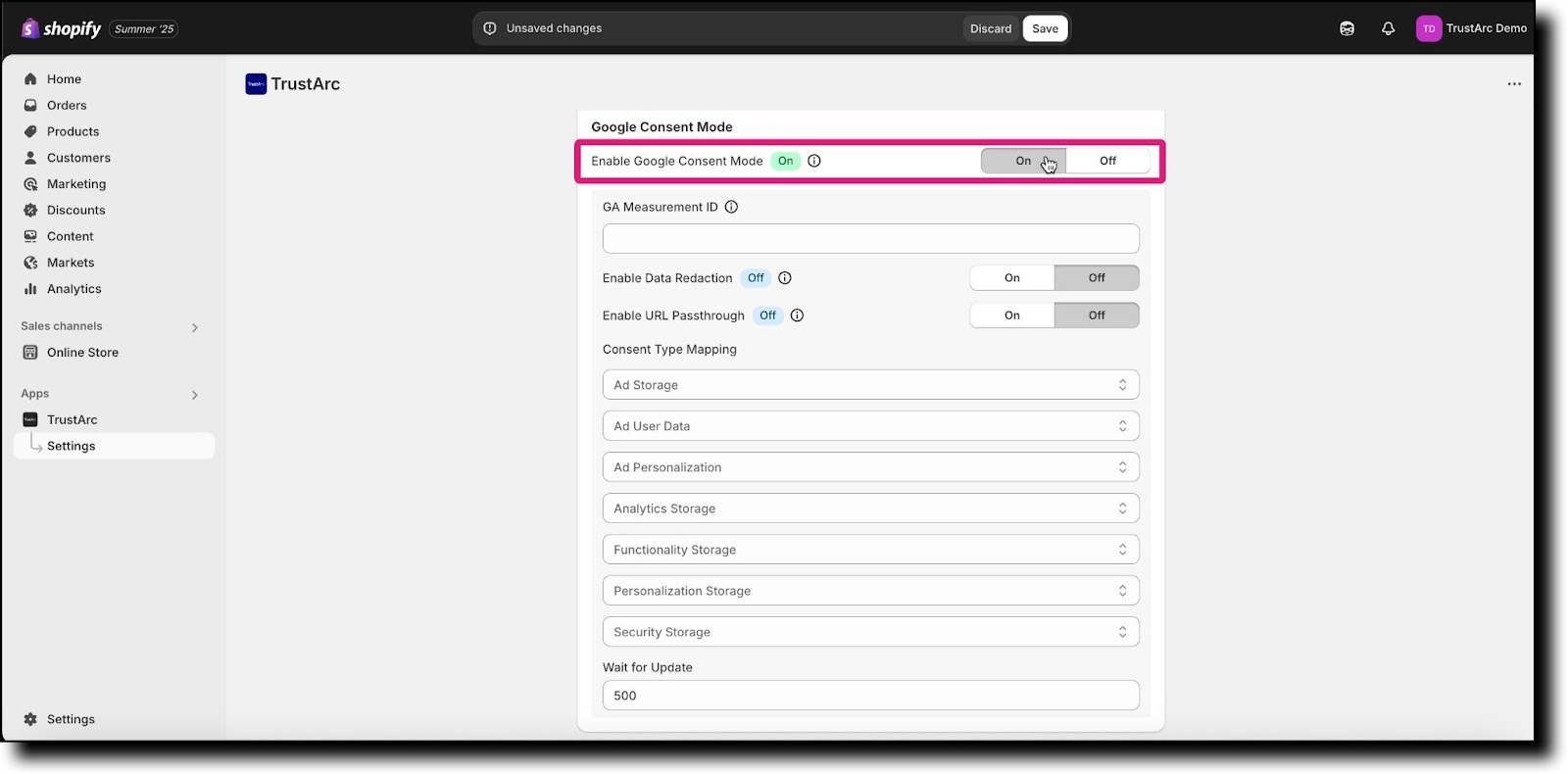Turn URL Passthrough On

tap(1012, 315)
